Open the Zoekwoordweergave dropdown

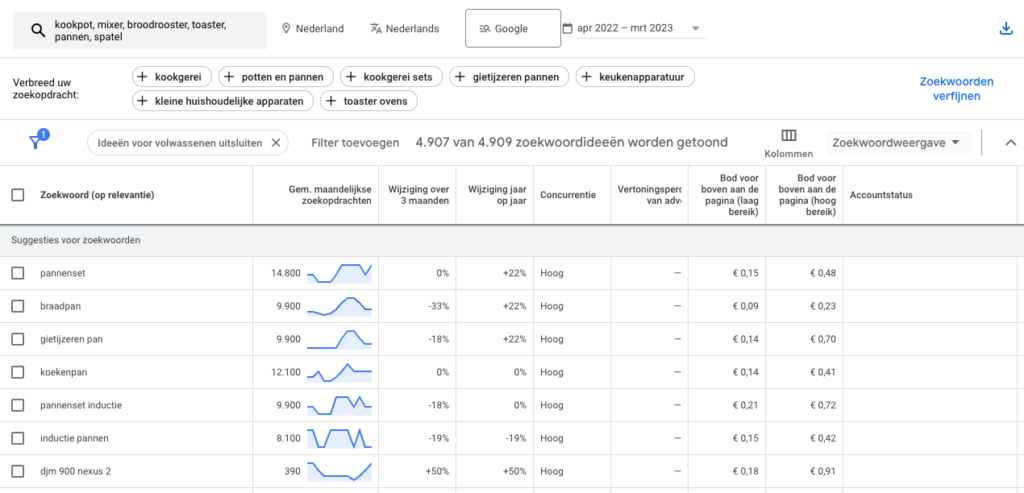click(899, 143)
